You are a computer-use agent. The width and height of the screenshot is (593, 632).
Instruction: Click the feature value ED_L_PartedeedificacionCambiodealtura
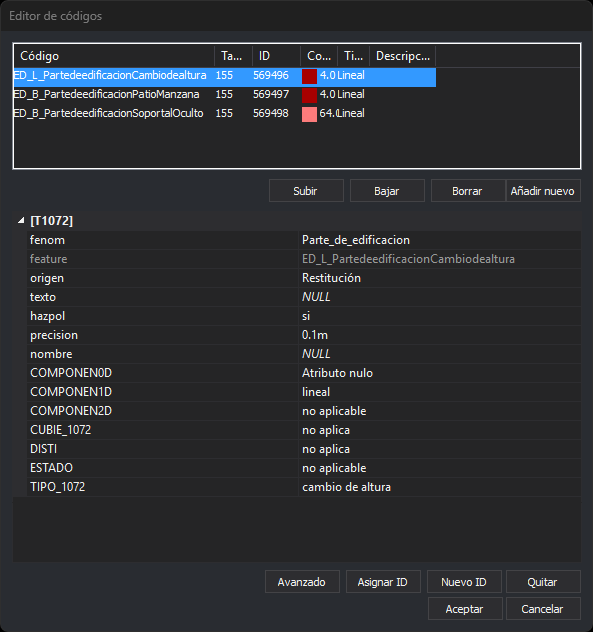tap(439, 259)
